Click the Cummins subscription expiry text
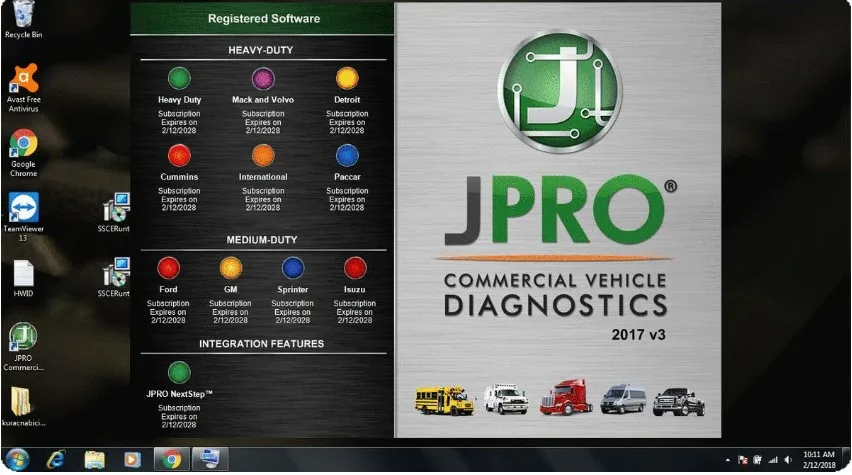 pyautogui.click(x=179, y=199)
